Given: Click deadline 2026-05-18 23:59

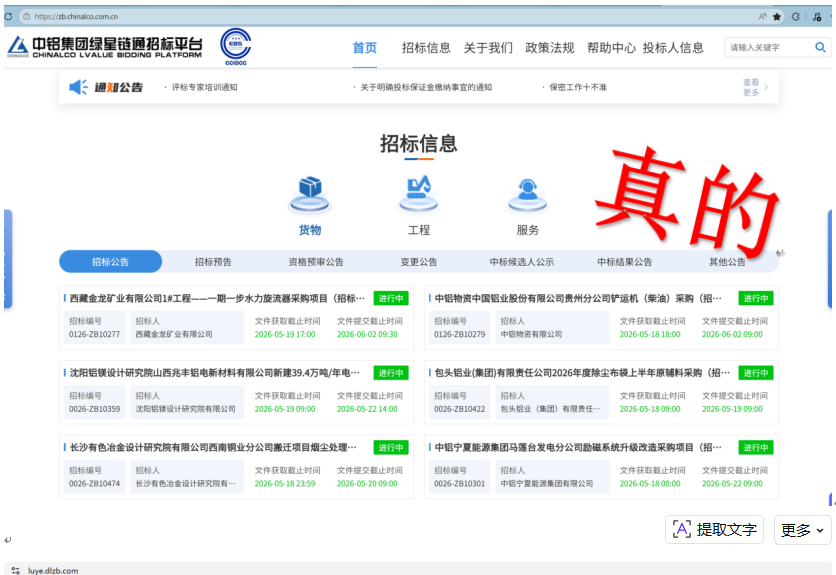Looking at the screenshot, I should coord(285,484).
